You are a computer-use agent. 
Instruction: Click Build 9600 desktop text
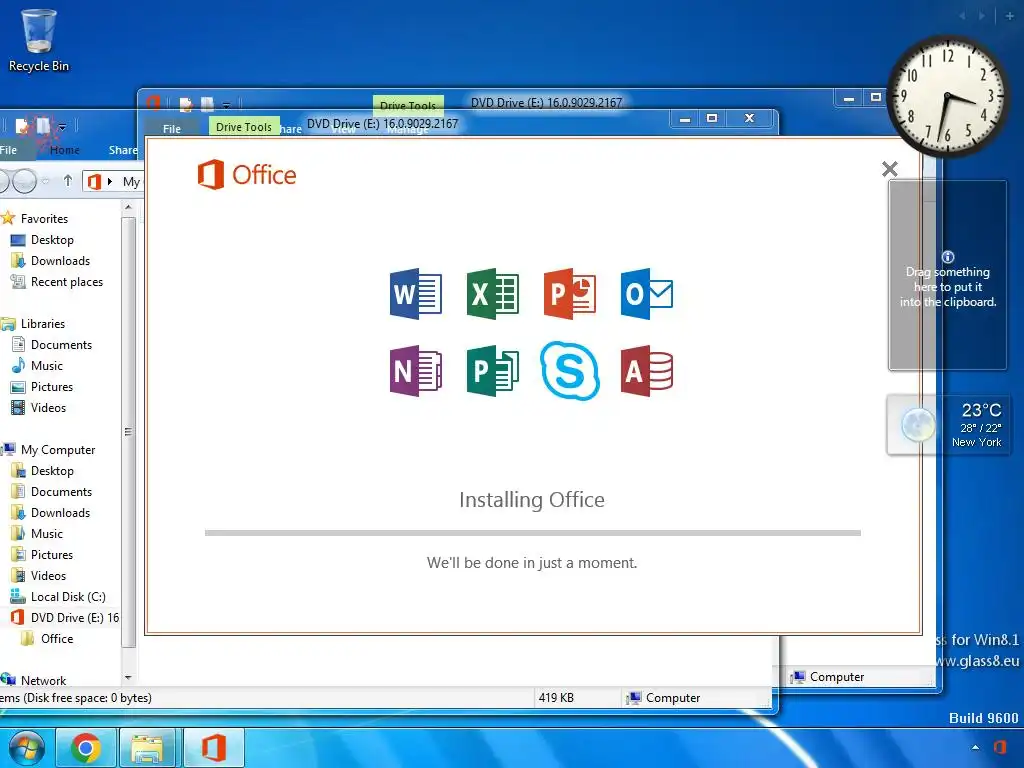click(984, 718)
